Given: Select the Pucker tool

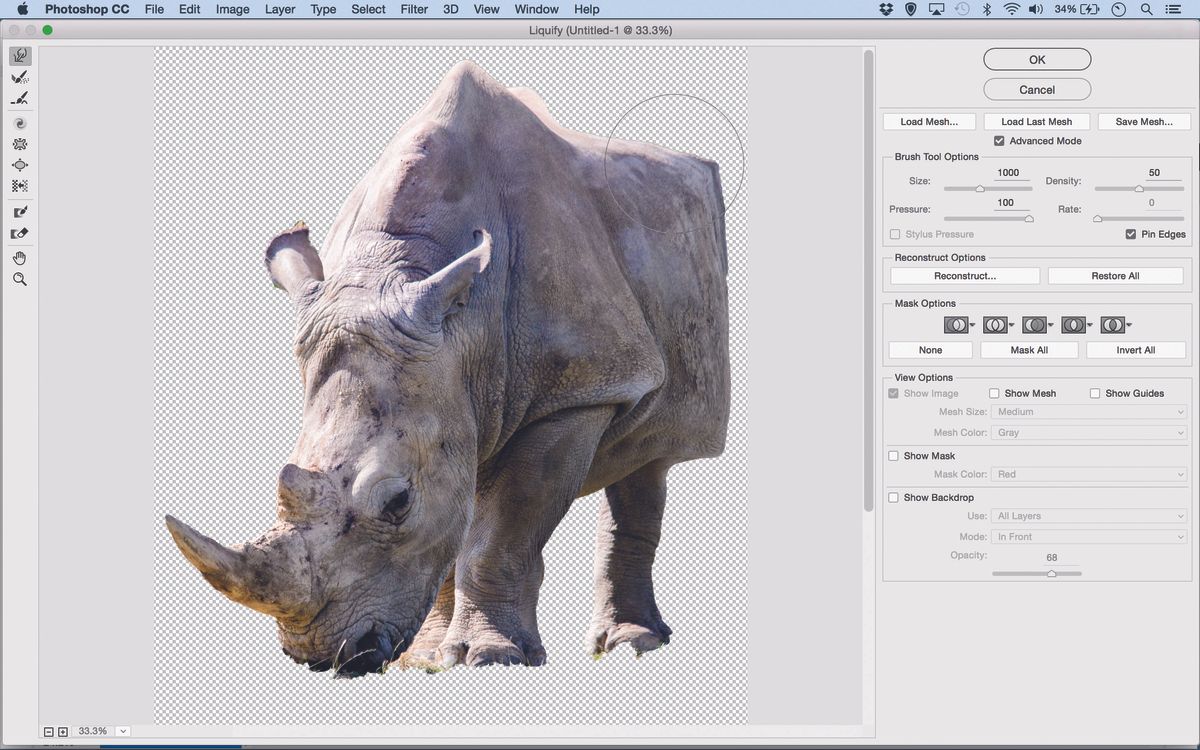Looking at the screenshot, I should tap(20, 143).
